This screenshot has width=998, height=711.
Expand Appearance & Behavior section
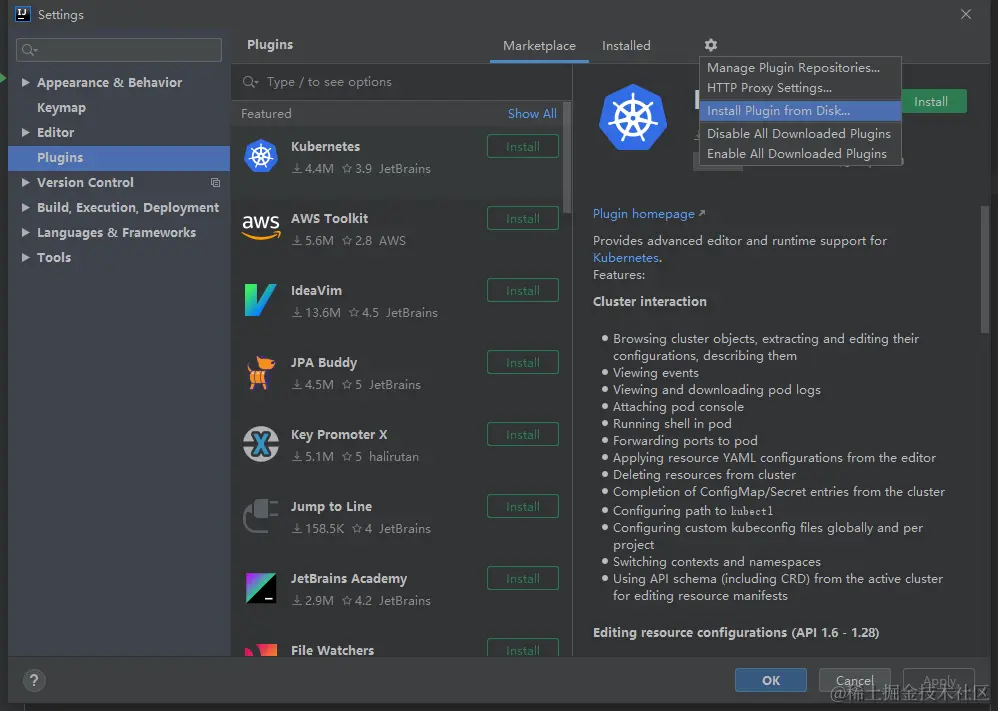pyautogui.click(x=25, y=82)
